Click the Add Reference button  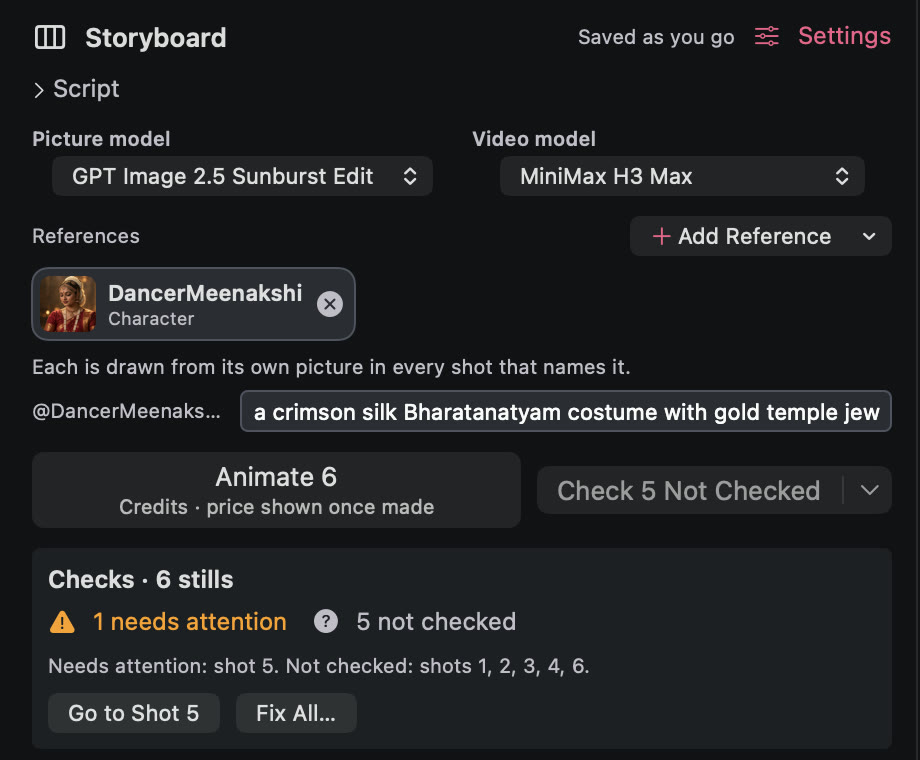point(741,237)
